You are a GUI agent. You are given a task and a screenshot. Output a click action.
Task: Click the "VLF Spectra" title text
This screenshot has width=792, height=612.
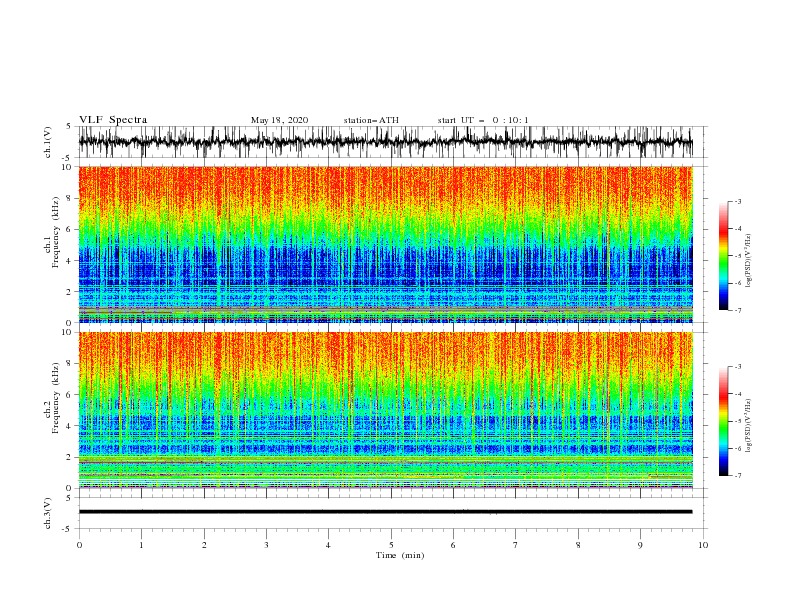pyautogui.click(x=113, y=120)
